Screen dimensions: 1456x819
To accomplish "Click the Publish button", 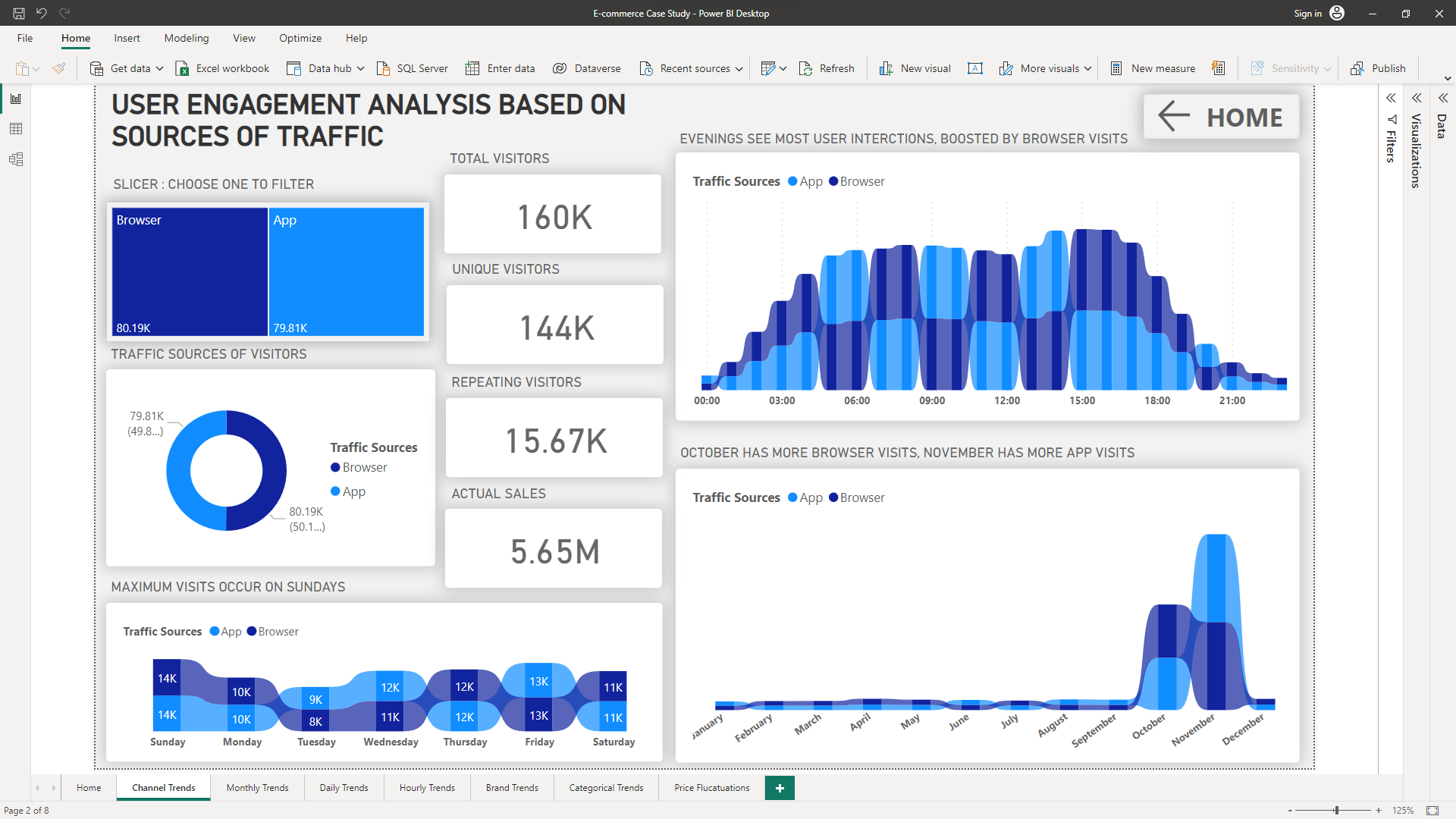I will 1378,68.
